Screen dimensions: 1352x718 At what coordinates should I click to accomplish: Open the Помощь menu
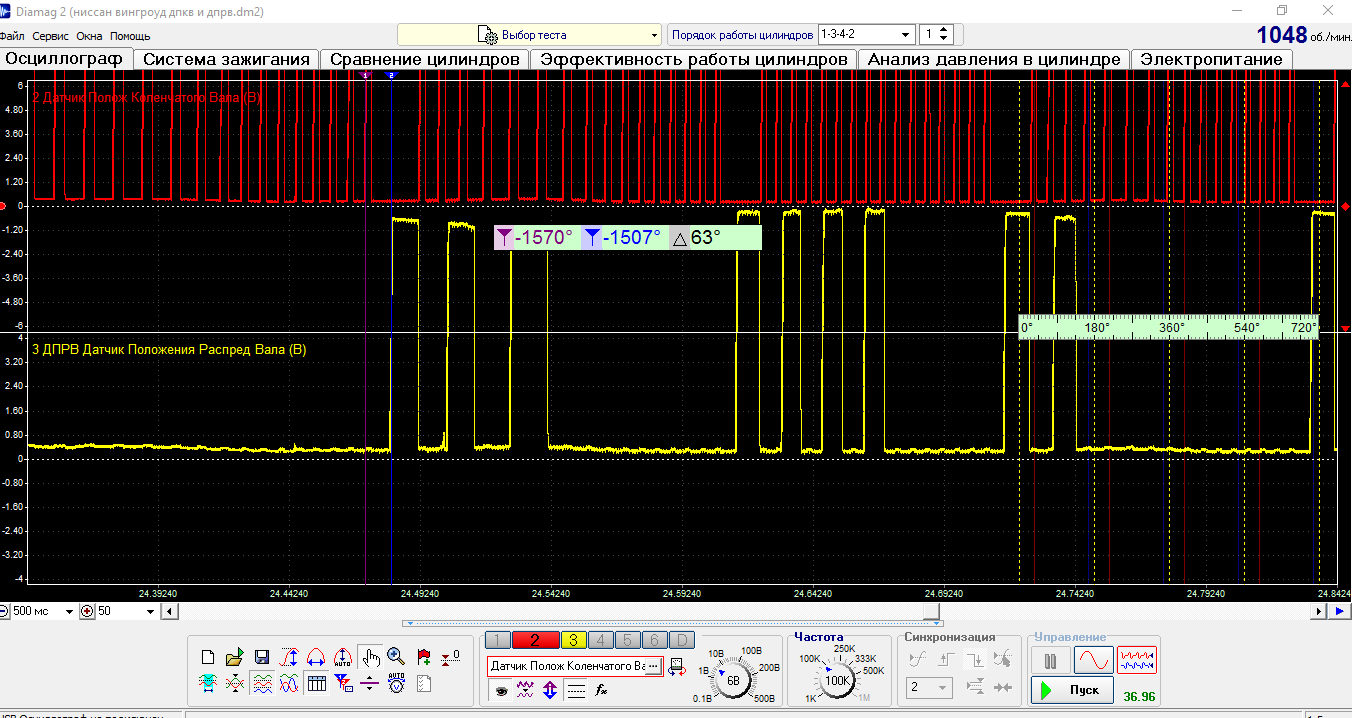coord(130,36)
